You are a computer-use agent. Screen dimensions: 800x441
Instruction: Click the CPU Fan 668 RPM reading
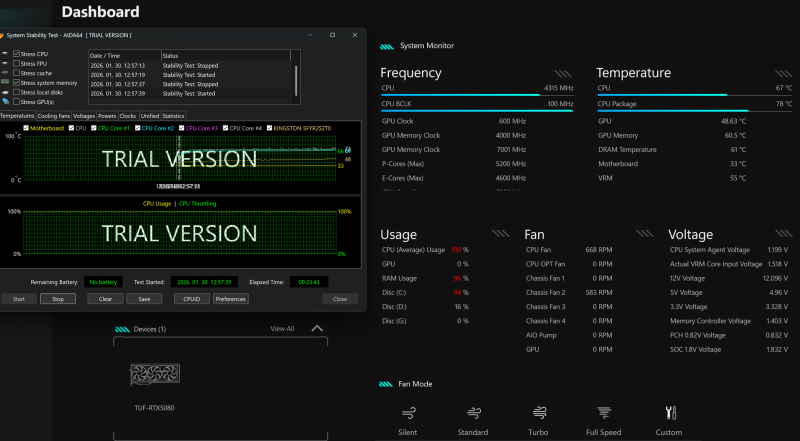598,250
